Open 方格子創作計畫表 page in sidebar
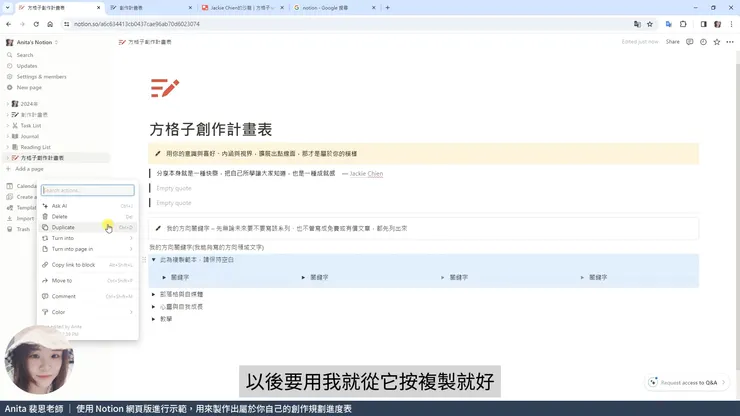The image size is (740, 416). 42,158
